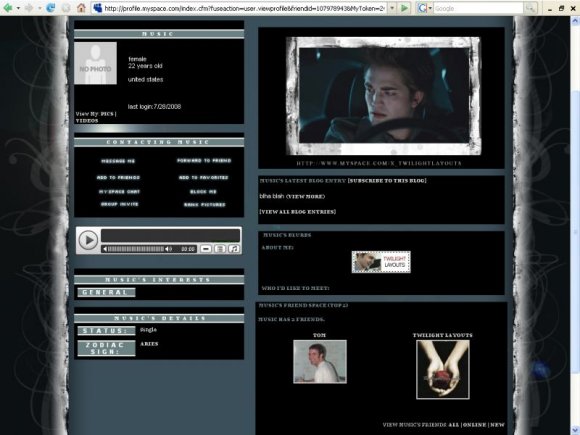580x435 pixels.
Task: Click the No Photo profile picture
Action: click(x=95, y=63)
